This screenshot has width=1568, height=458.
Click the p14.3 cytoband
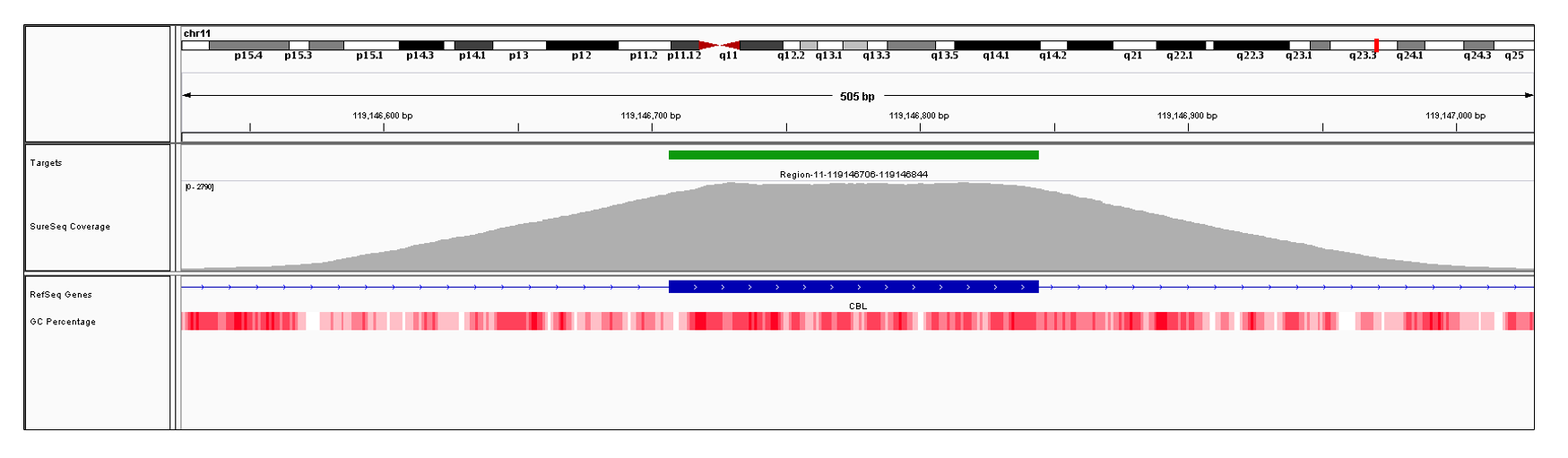(421, 45)
